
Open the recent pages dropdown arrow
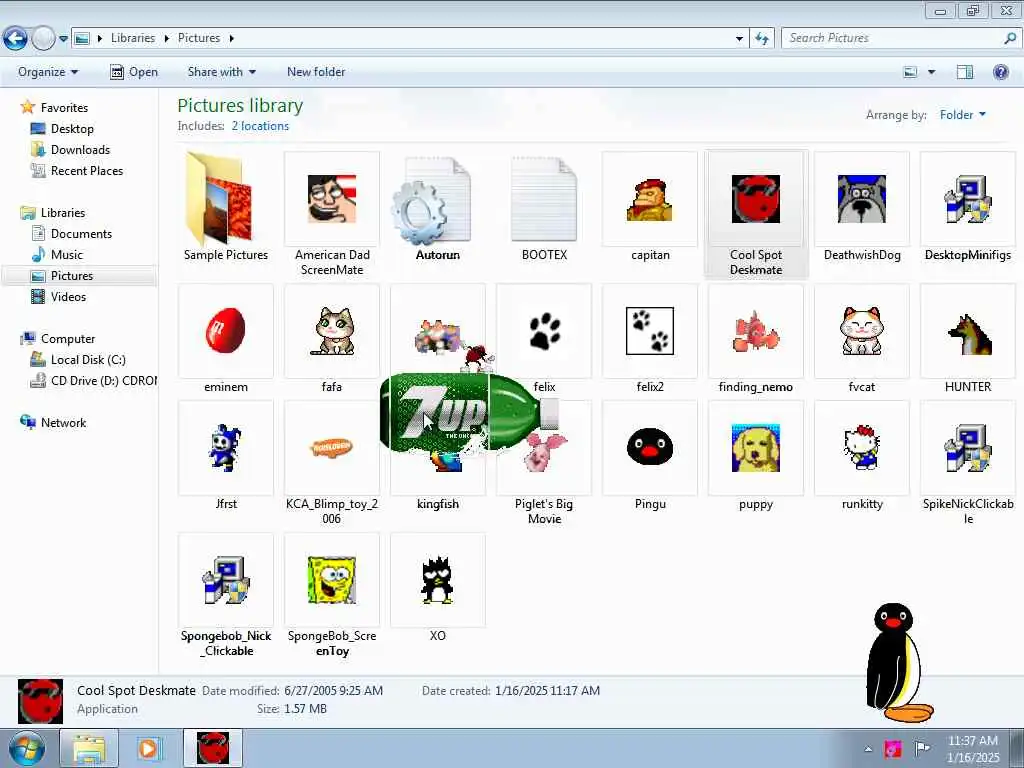[x=63, y=39]
